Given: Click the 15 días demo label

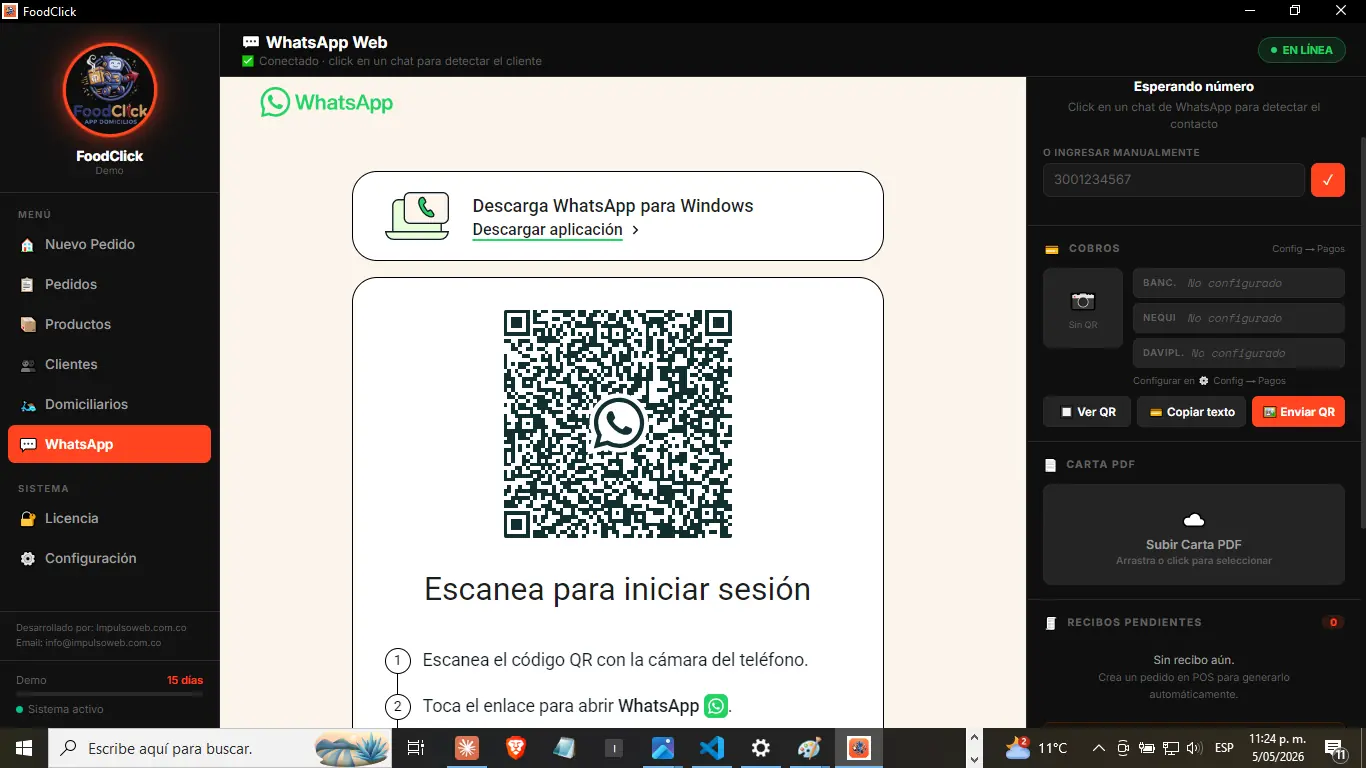Looking at the screenshot, I should coord(185,680).
